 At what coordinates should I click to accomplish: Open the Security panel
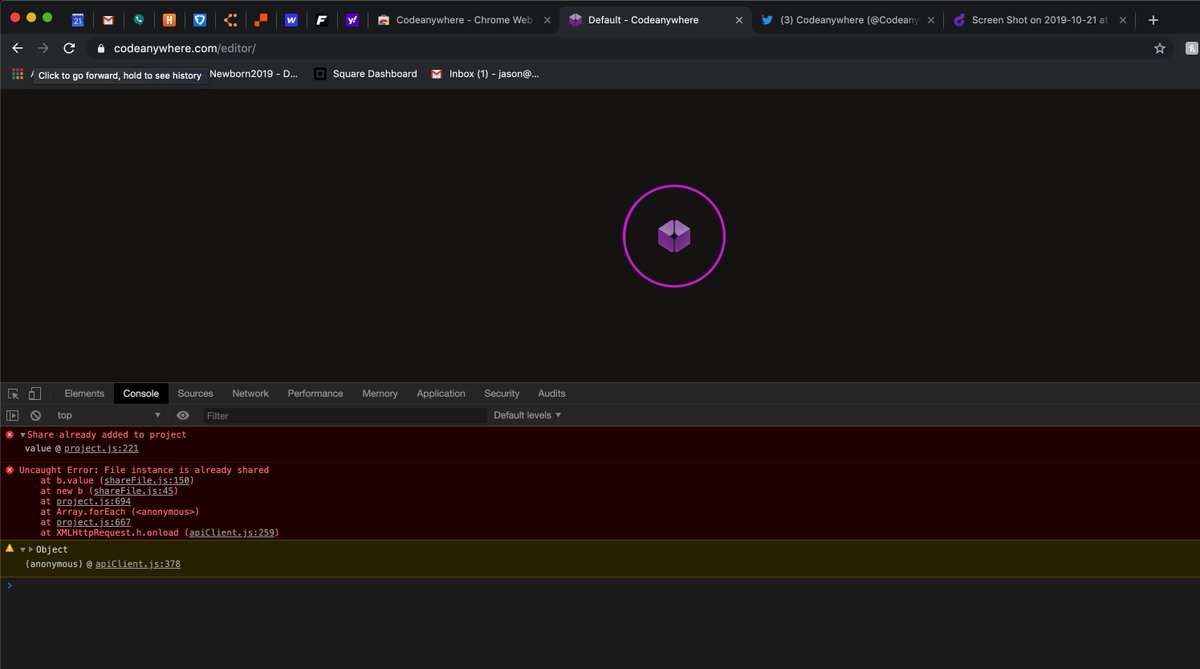point(502,394)
